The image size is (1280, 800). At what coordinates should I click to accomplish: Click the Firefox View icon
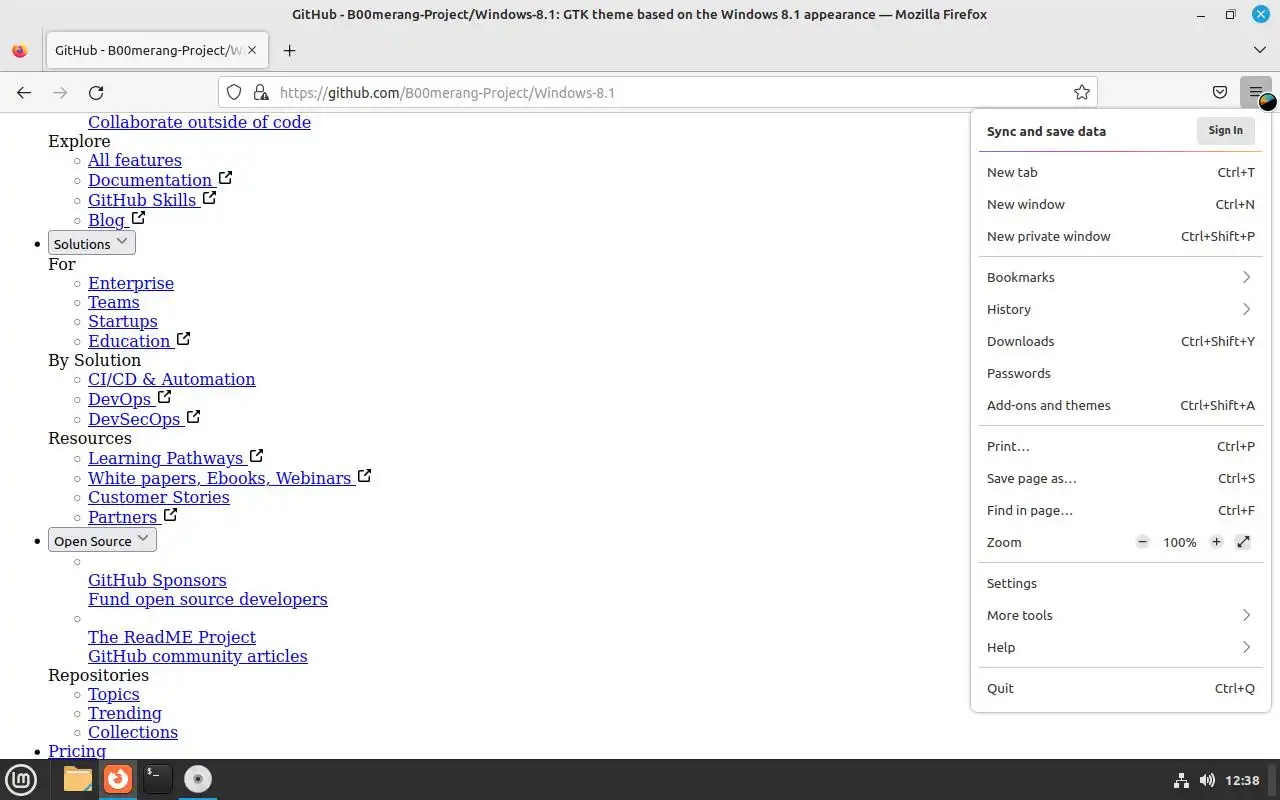[x=19, y=50]
